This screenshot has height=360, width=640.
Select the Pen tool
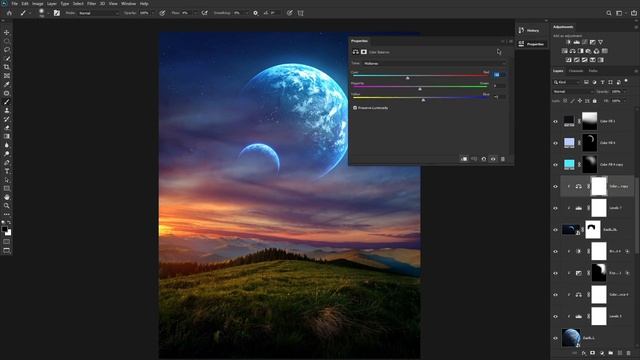(7, 162)
